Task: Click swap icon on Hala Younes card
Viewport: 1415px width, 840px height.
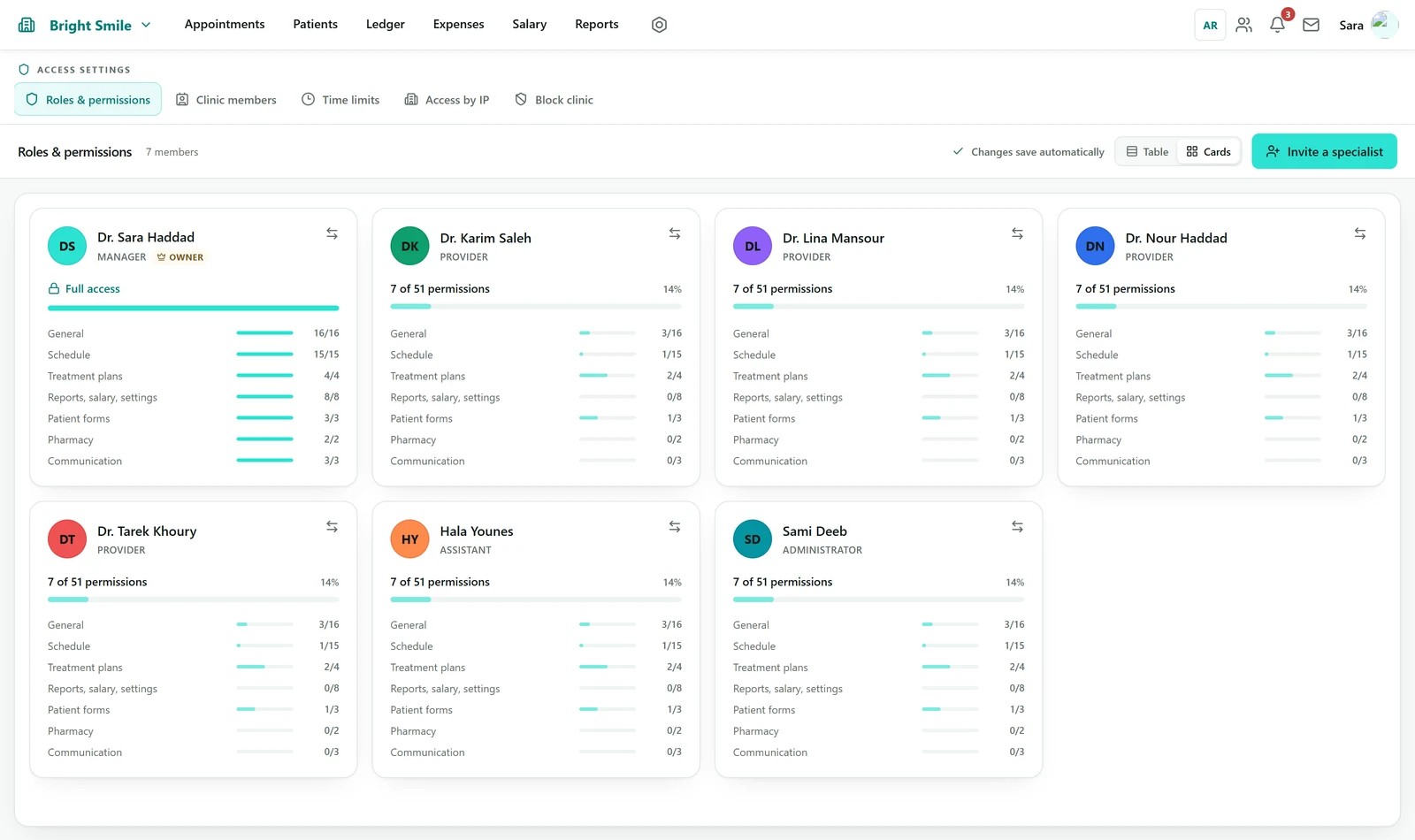Action: pos(675,526)
